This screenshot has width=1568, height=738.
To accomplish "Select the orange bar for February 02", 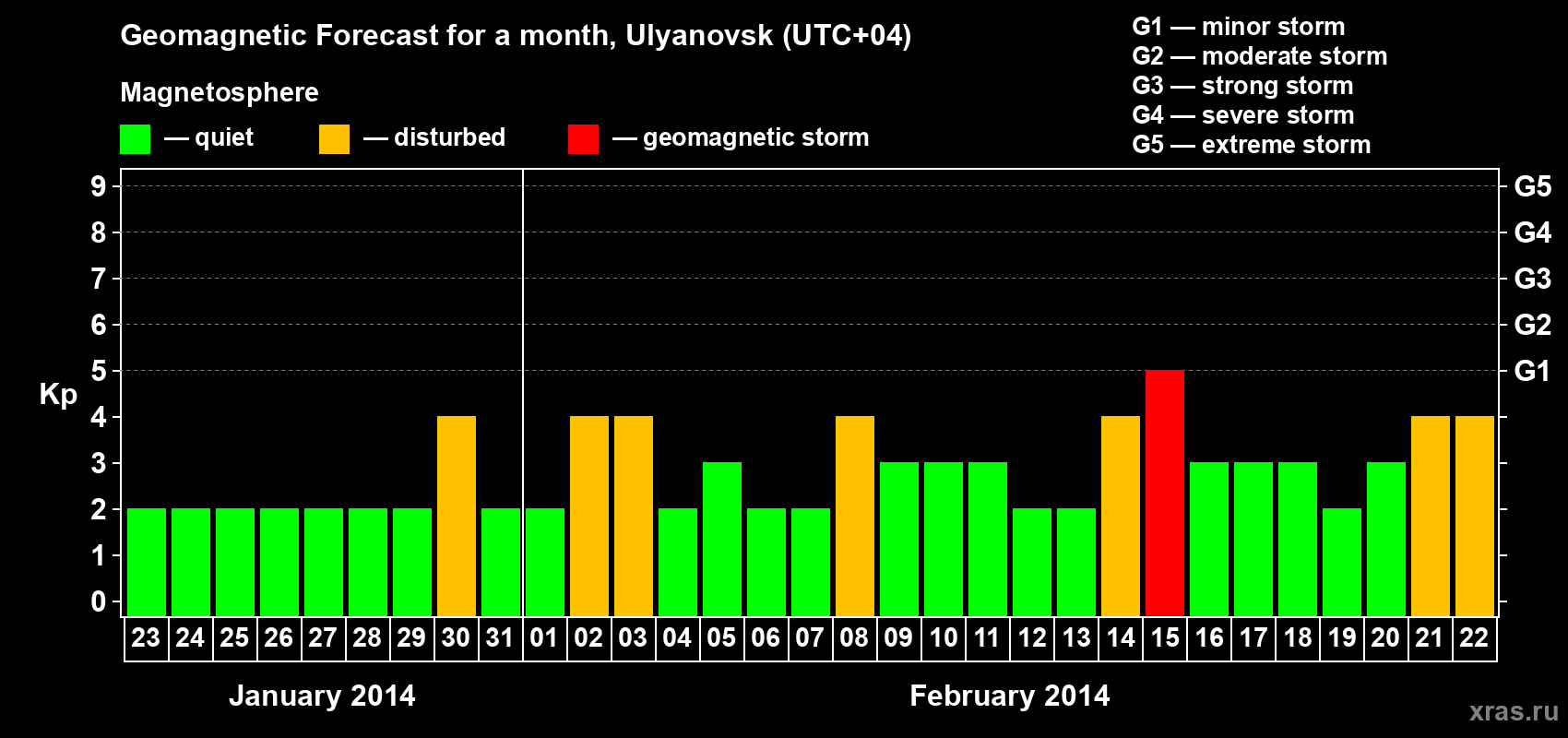I will (x=589, y=517).
